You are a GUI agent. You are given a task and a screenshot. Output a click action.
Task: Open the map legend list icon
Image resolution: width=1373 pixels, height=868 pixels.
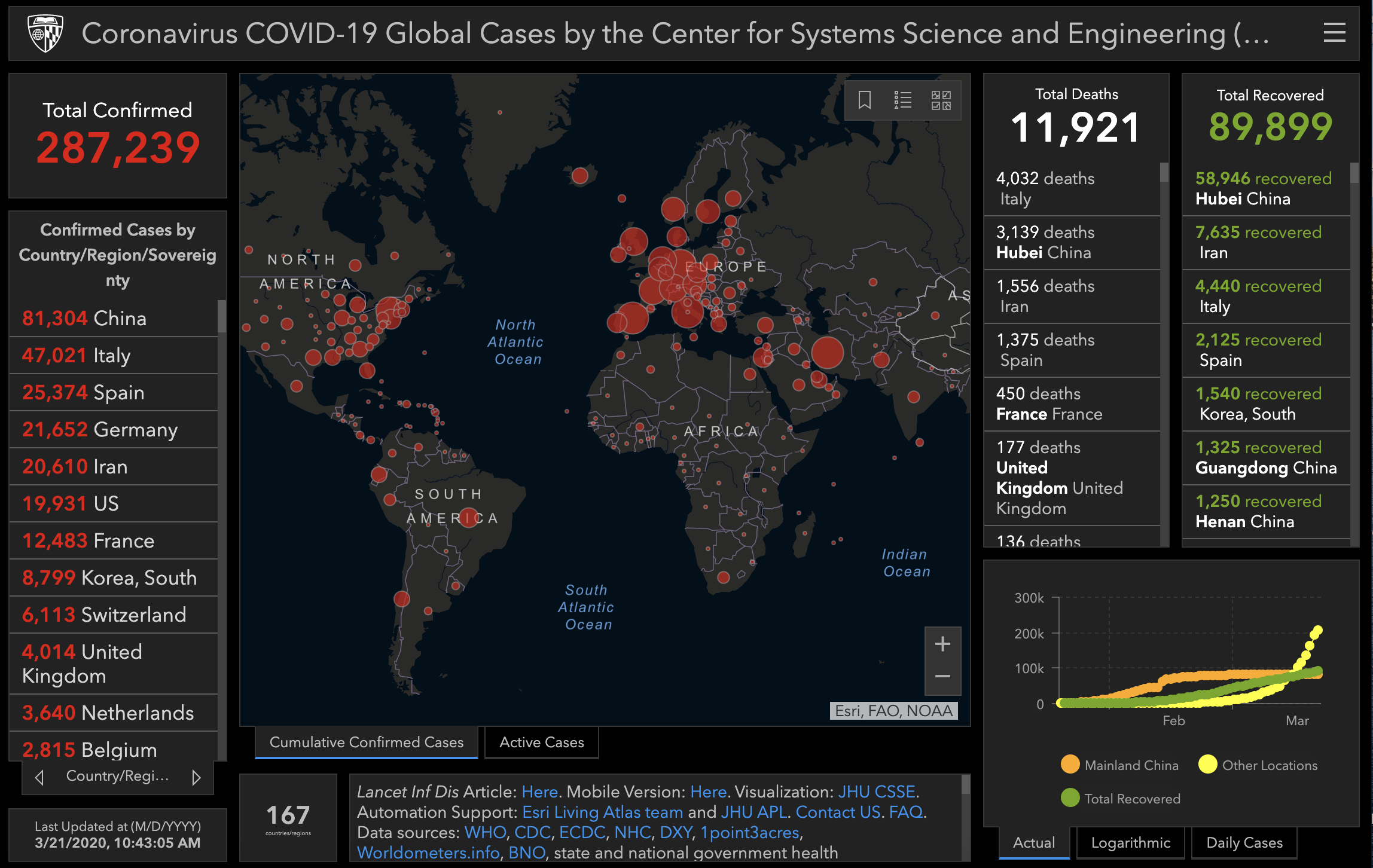click(902, 100)
